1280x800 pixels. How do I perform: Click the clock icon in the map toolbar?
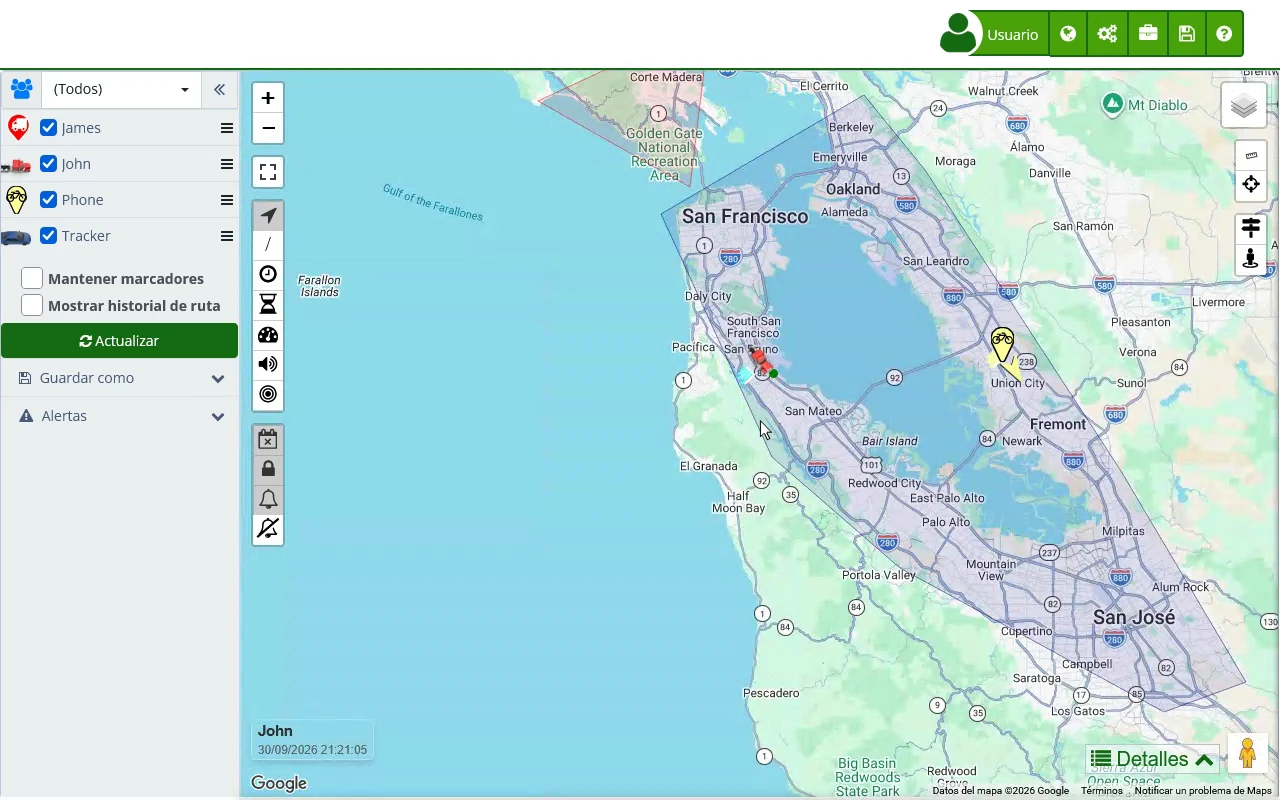tap(268, 275)
